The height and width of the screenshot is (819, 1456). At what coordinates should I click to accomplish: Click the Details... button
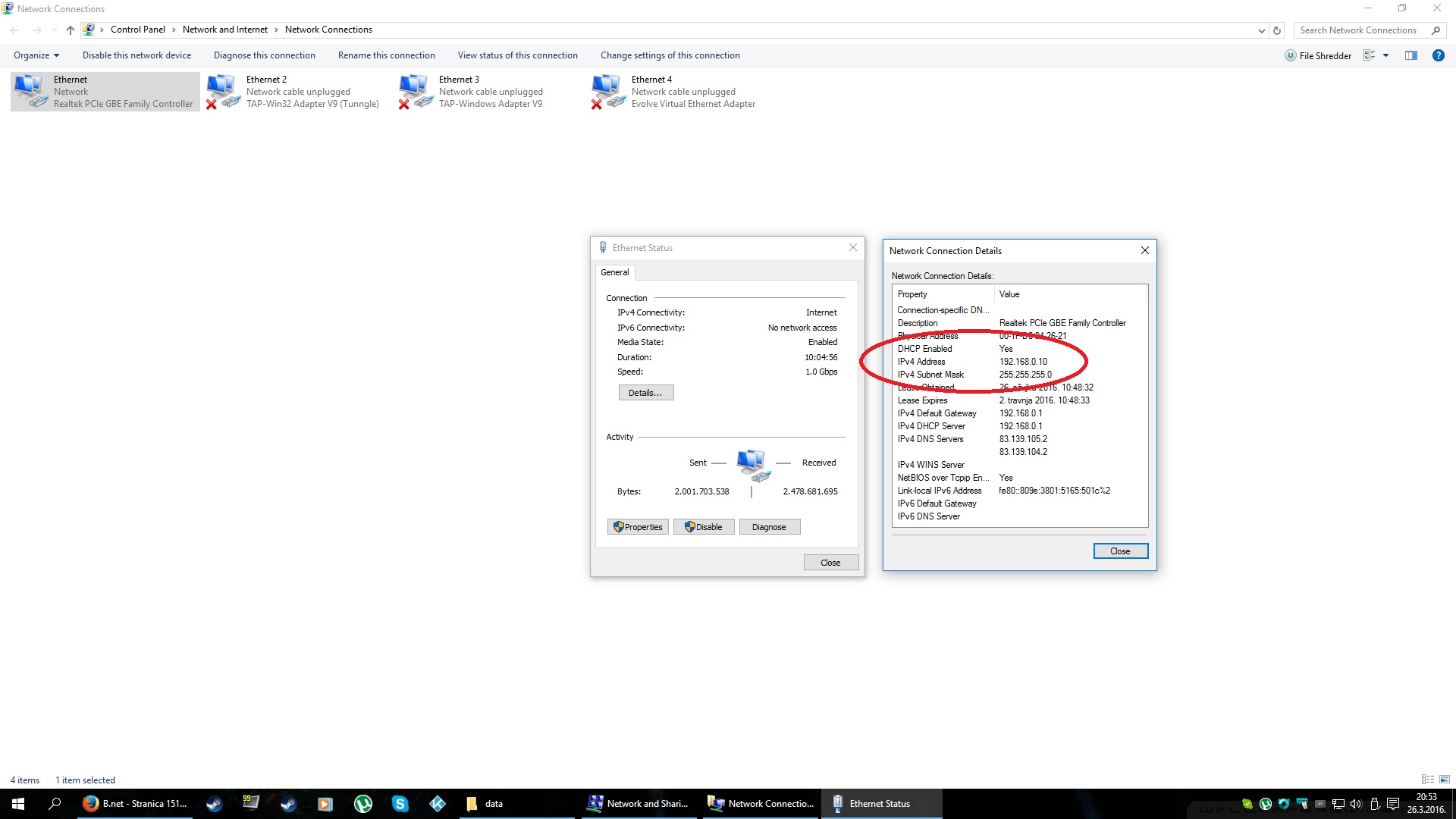click(x=645, y=393)
